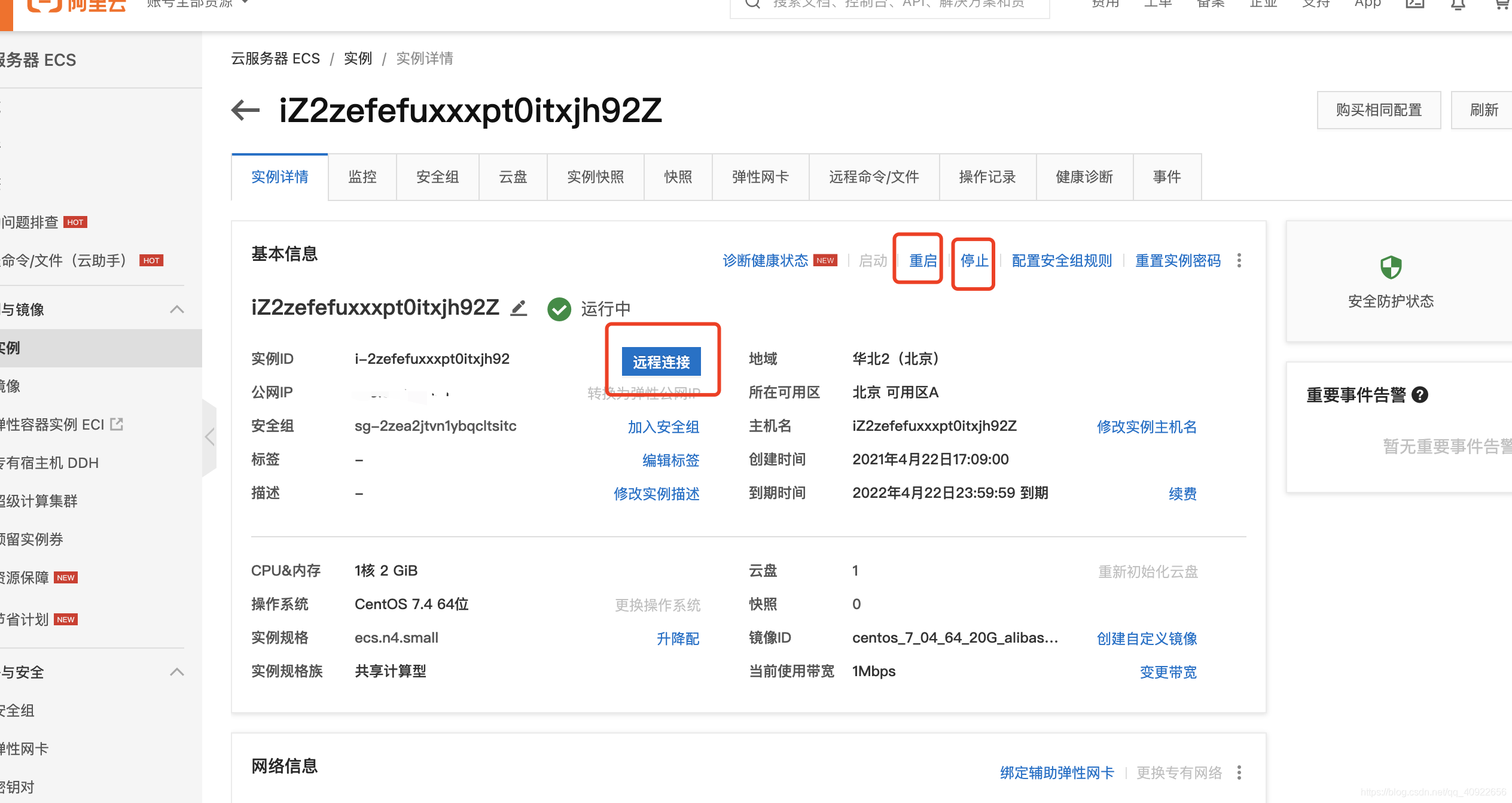Click the 远程连接 button
This screenshot has height=803, width=1512.
pos(661,362)
